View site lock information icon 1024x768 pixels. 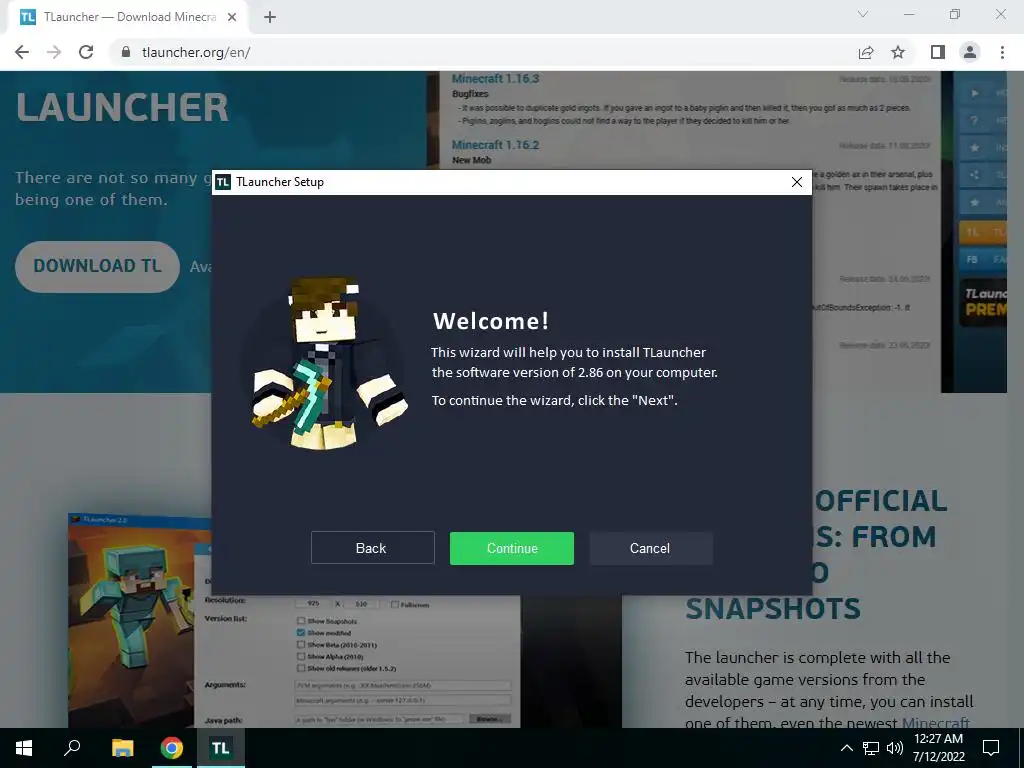(126, 52)
